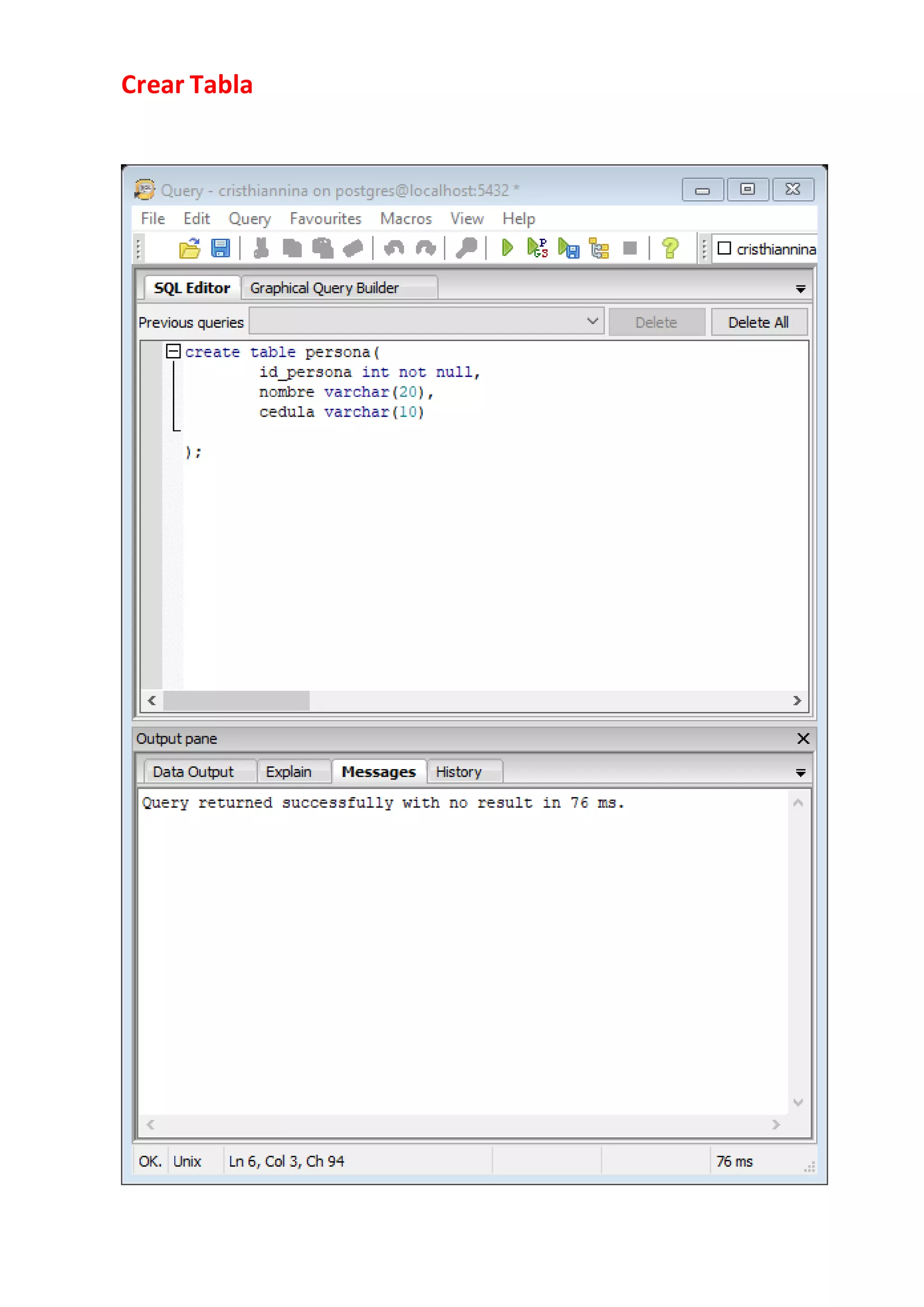Open the Query menu

[x=250, y=218]
